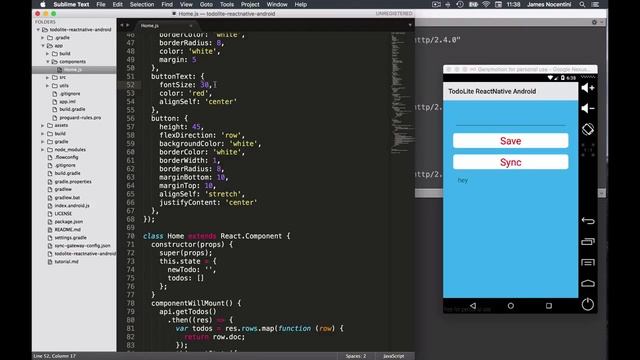Click the todo text input field in app

pyautogui.click(x=511, y=118)
